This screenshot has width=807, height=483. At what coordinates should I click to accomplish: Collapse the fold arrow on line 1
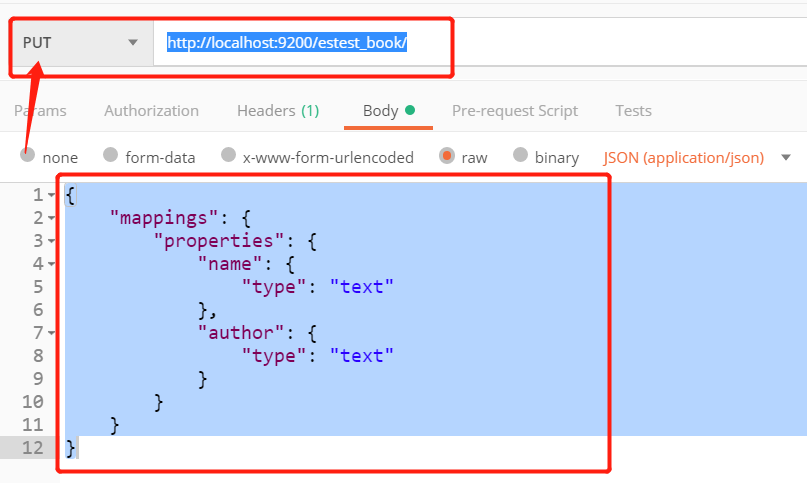(x=51, y=195)
